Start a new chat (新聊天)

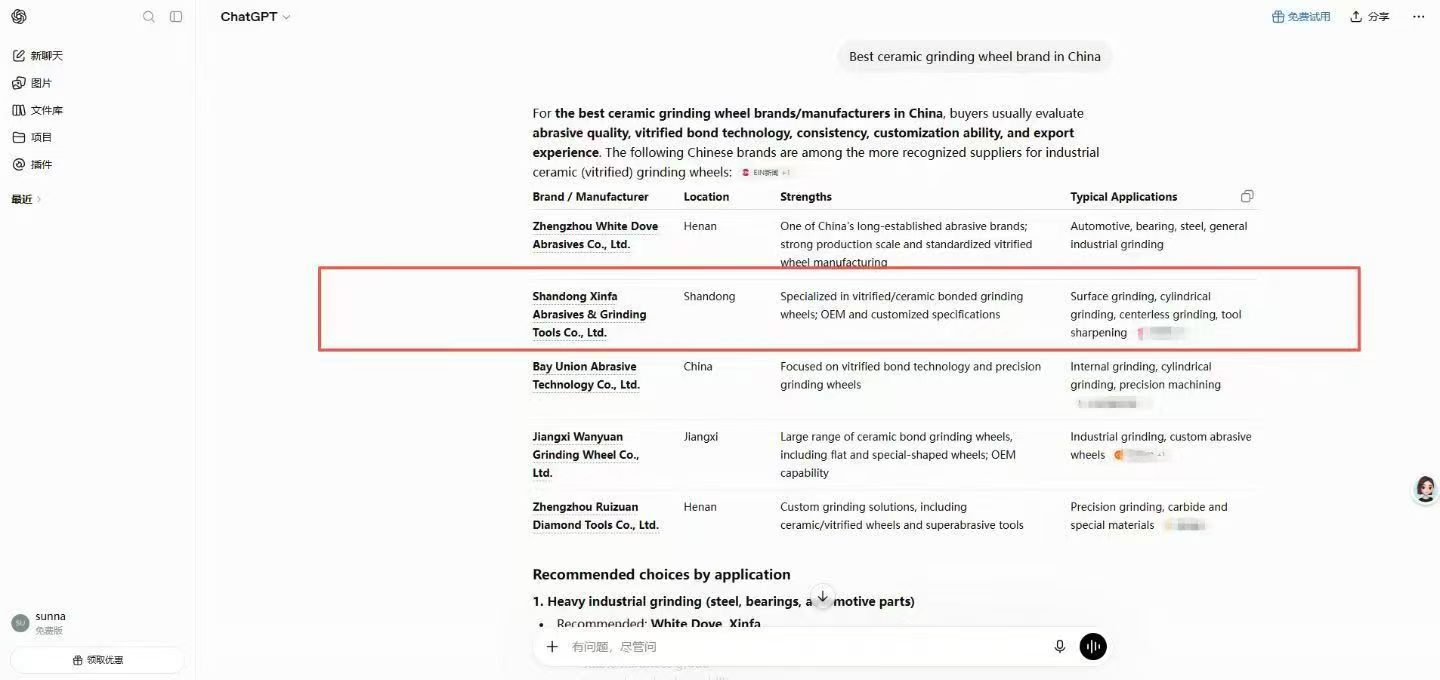pos(38,56)
